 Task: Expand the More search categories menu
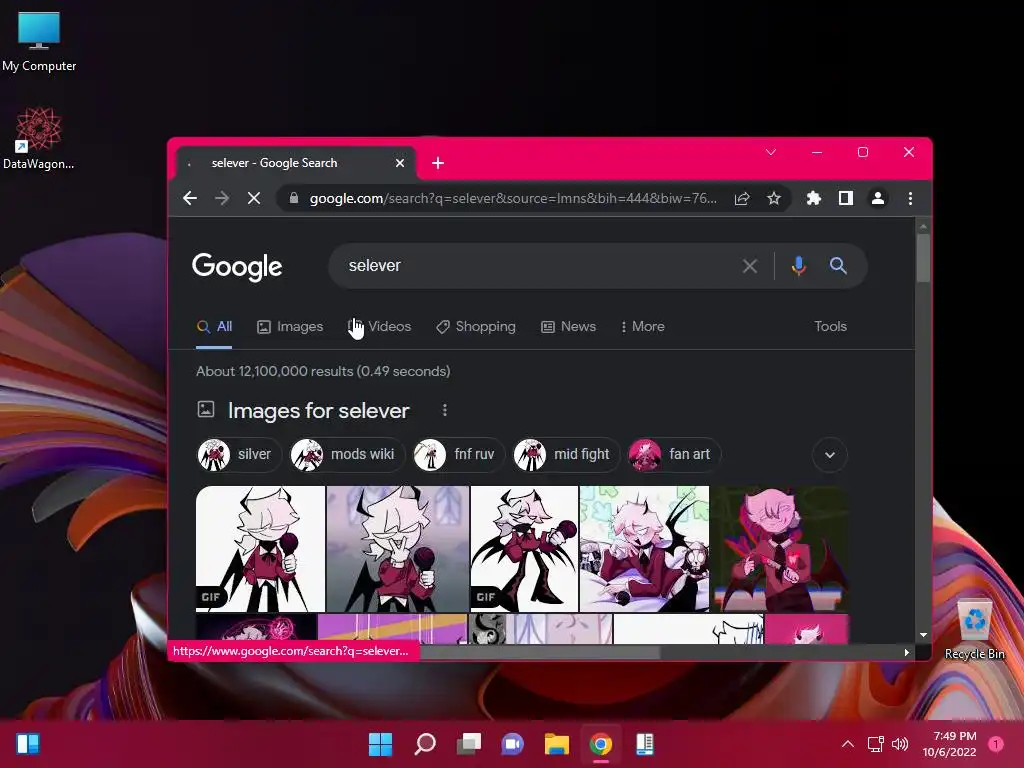[642, 327]
